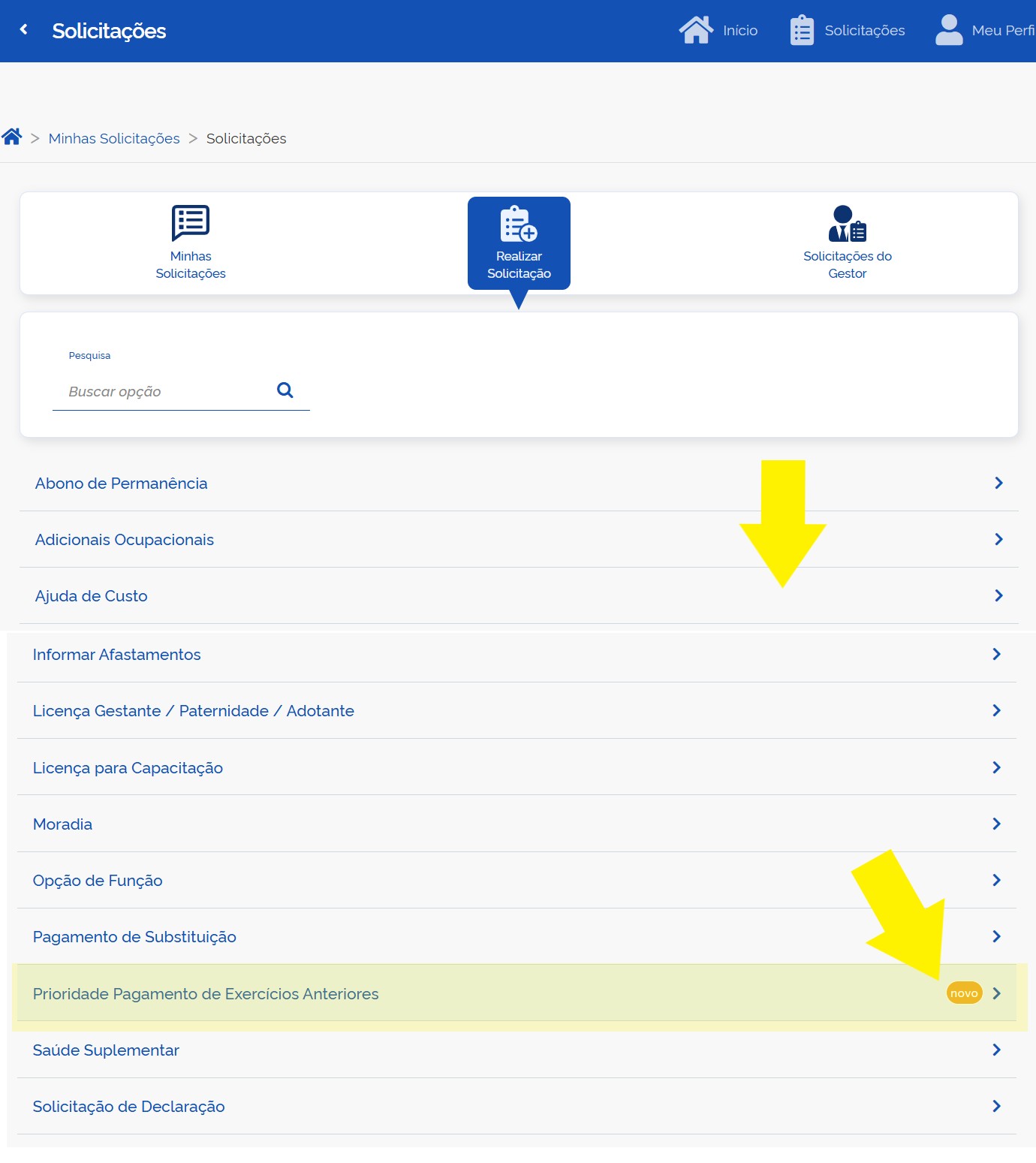Open the Solicitações do Gestor icon
The width and height of the screenshot is (1036, 1163).
(847, 224)
